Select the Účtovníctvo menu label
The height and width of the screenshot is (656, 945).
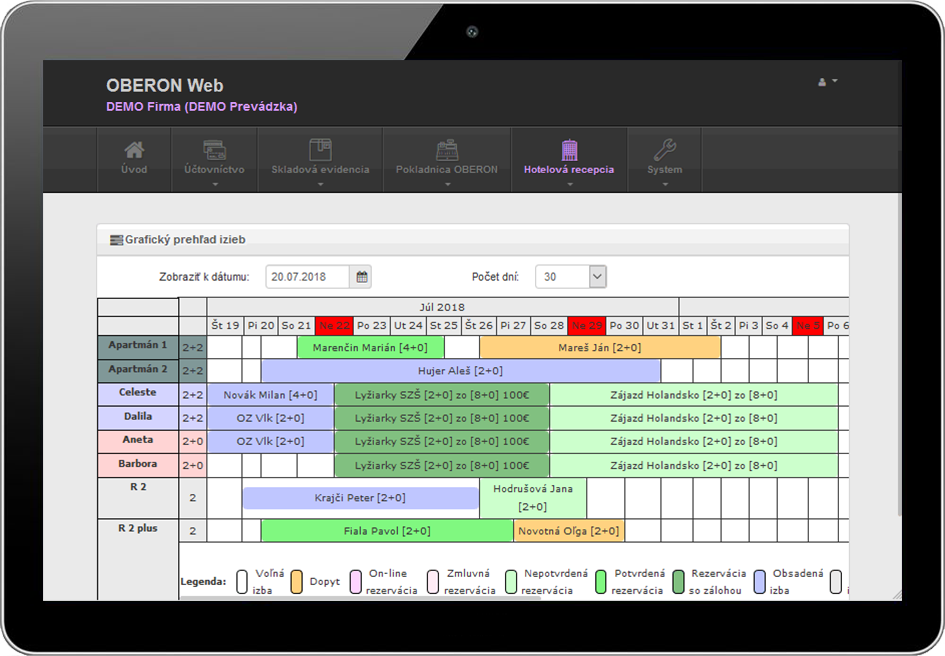(x=215, y=169)
